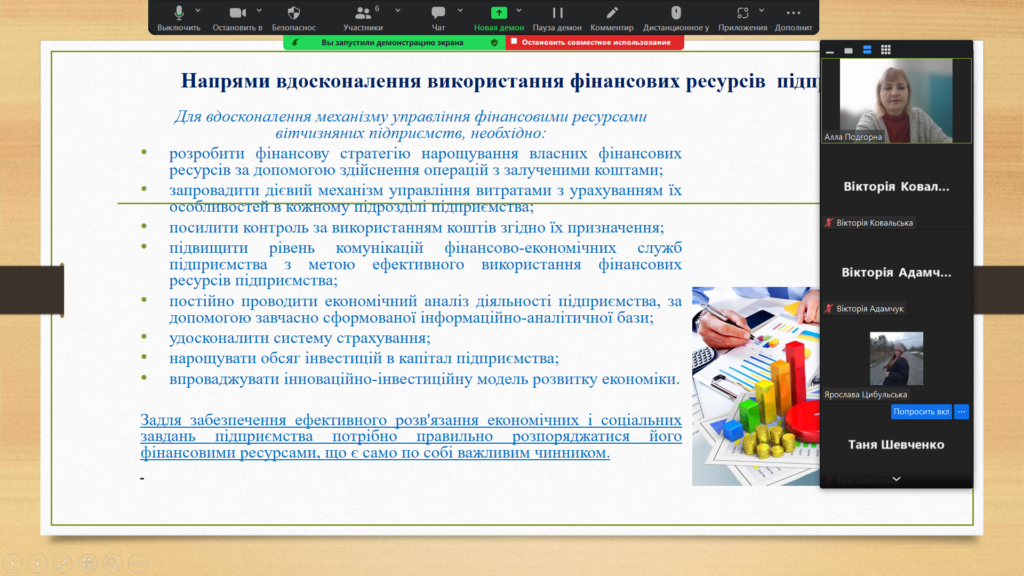Open more slideshow options with the ellipsis

click(x=138, y=563)
